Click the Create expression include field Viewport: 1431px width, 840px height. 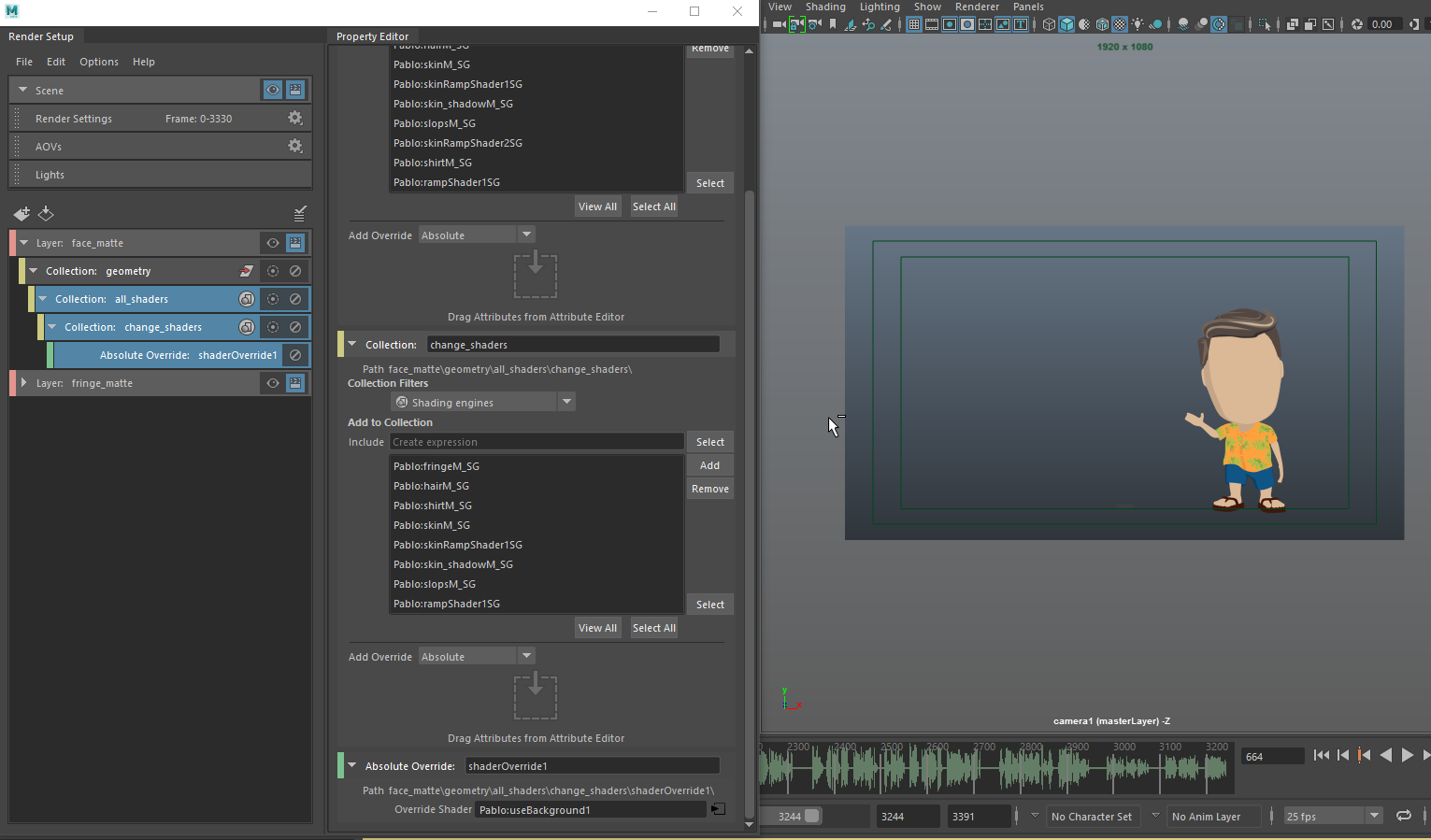[x=537, y=442]
